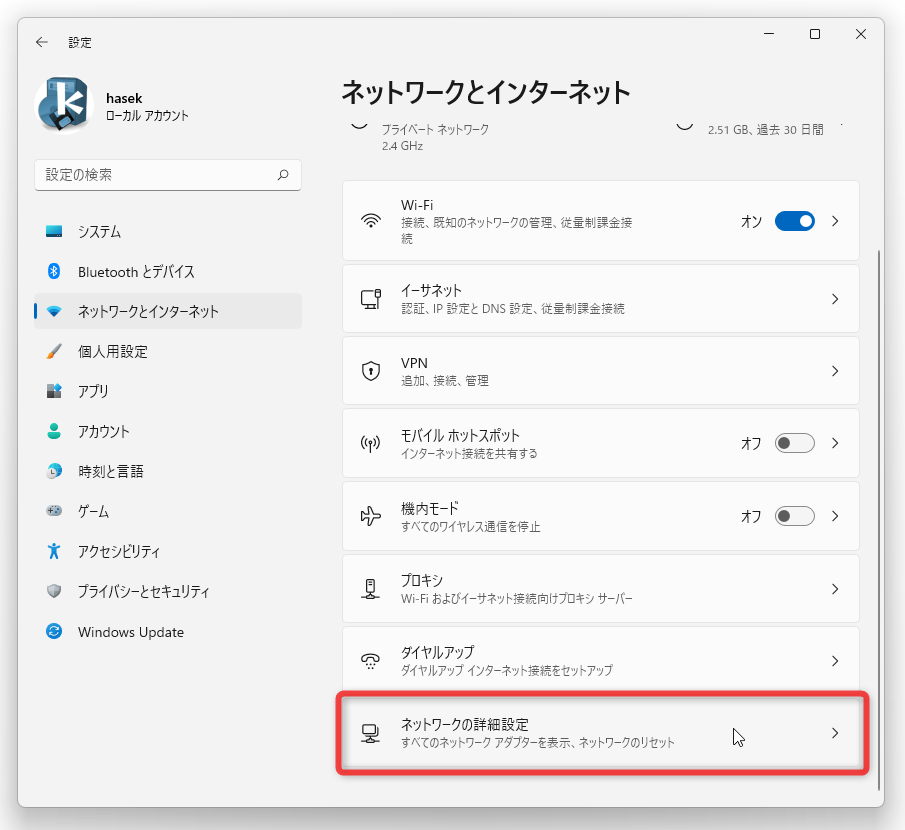The width and height of the screenshot is (905, 830).
Task: Click the Bluetooth icon in sidebar
Action: (x=54, y=271)
